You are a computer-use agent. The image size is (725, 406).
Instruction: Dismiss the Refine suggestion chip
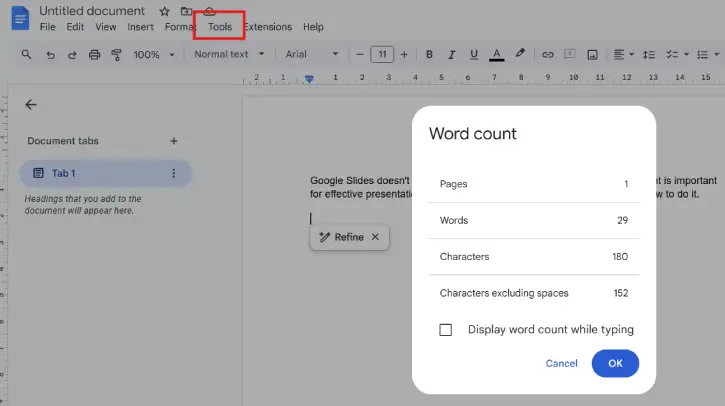(375, 237)
